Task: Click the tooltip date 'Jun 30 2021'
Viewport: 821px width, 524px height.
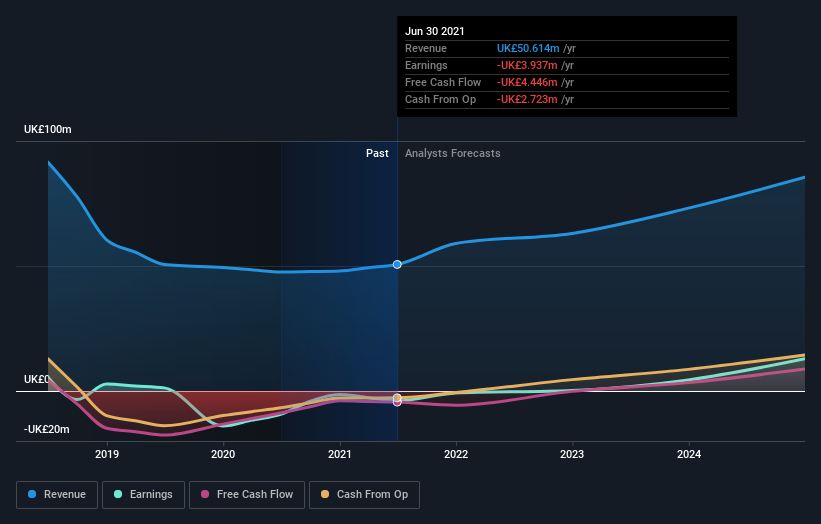Action: (x=435, y=31)
